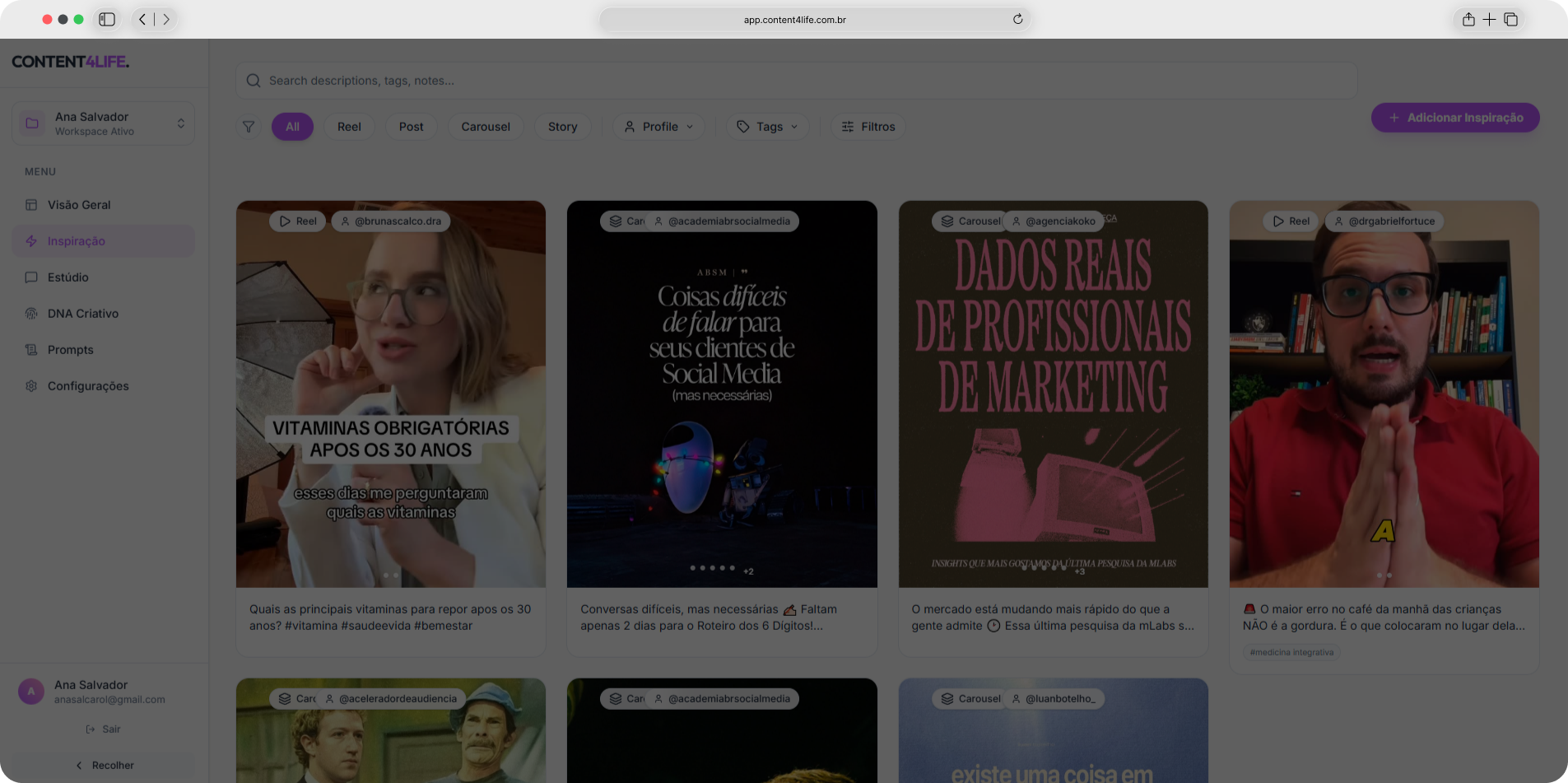Filter by Reel content type
This screenshot has height=783, width=1568.
point(349,127)
